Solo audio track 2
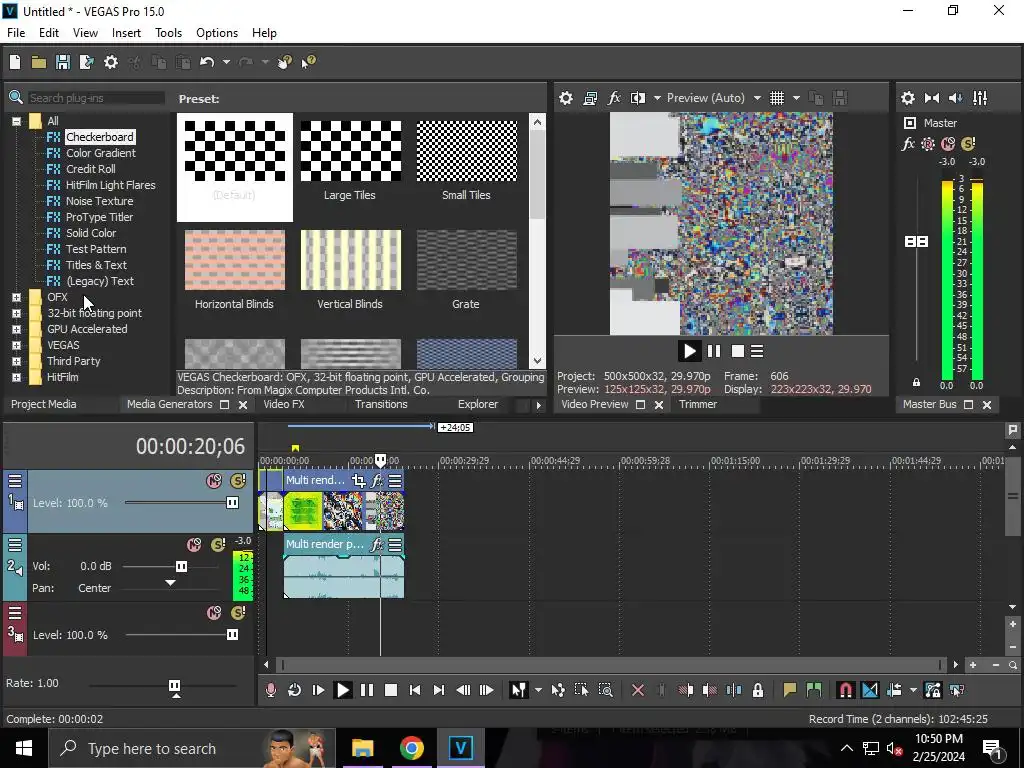 pyautogui.click(x=218, y=545)
